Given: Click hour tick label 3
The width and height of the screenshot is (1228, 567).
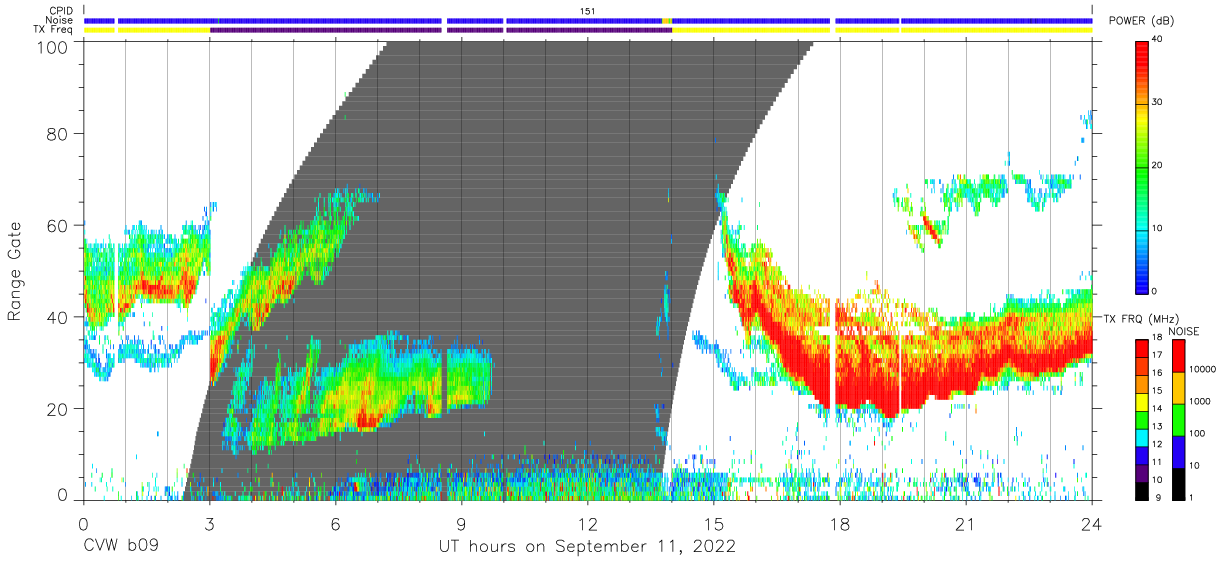Looking at the screenshot, I should 209,524.
